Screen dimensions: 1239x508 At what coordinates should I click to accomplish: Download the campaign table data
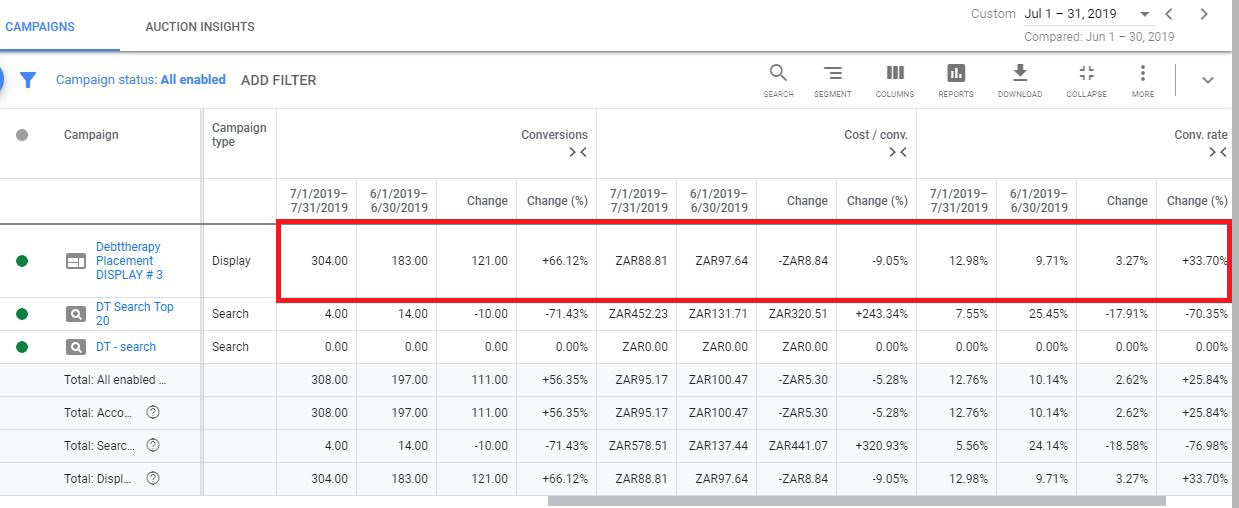[1019, 75]
